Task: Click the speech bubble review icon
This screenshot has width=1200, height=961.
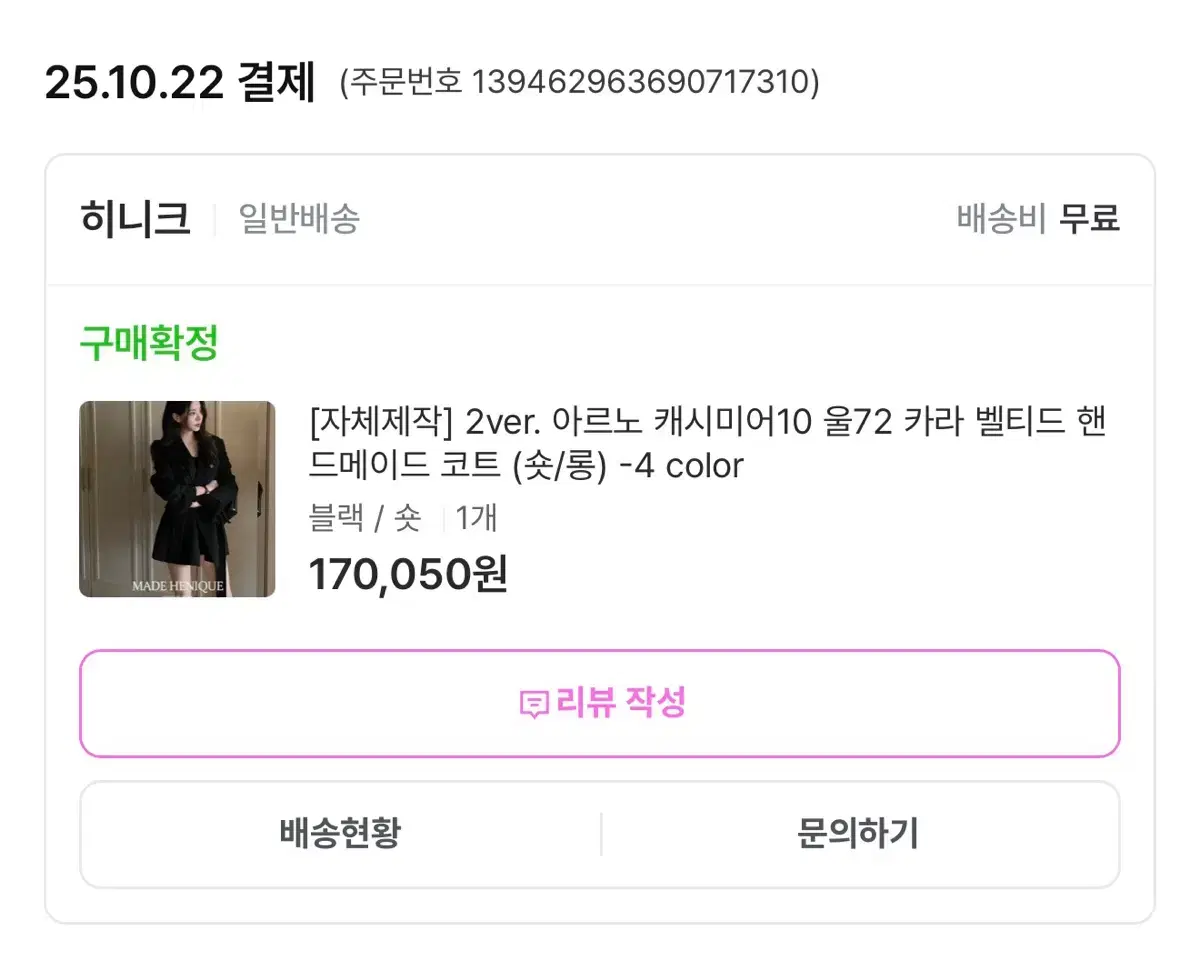Action: coord(535,702)
